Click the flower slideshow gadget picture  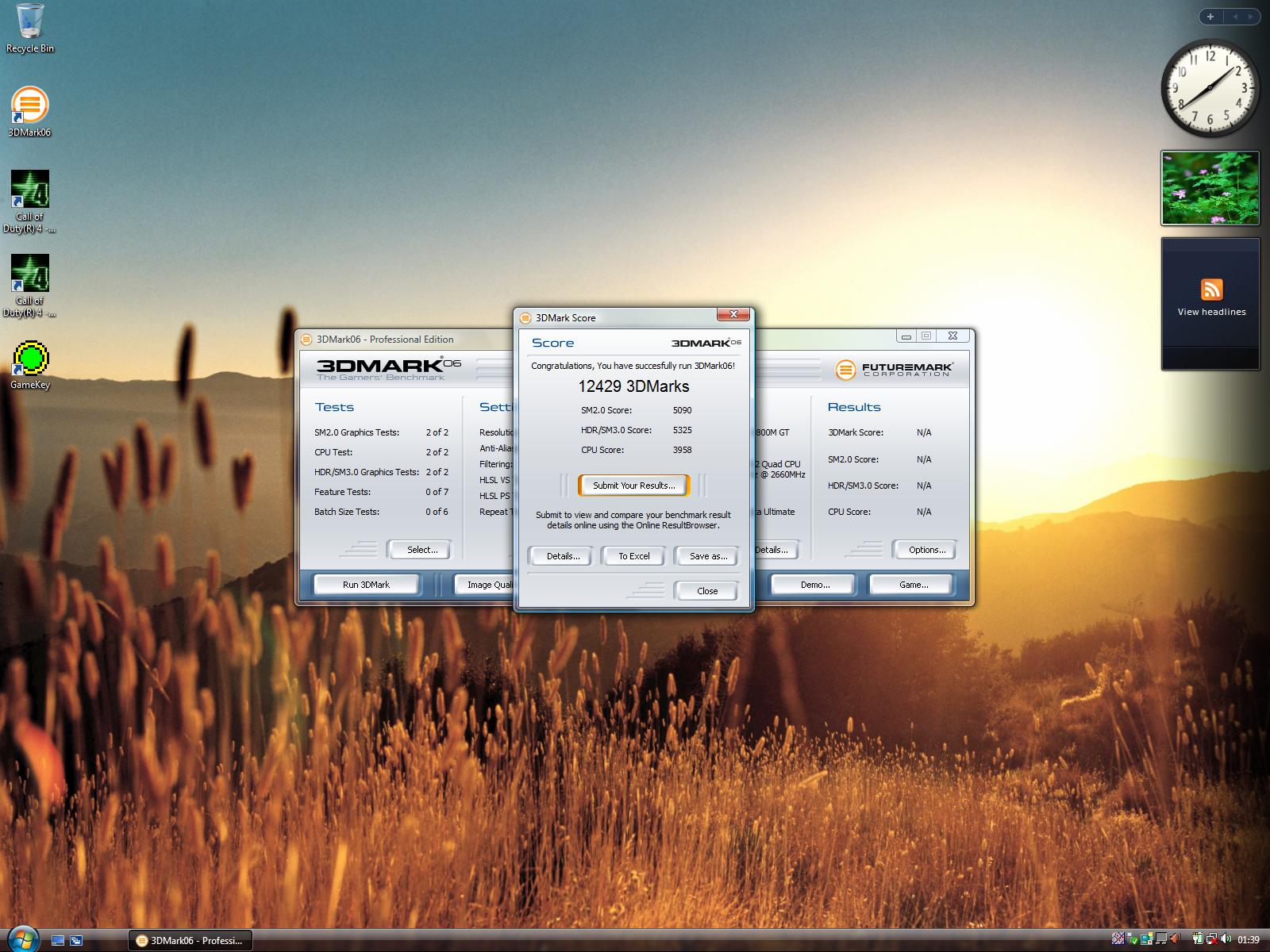1210,188
